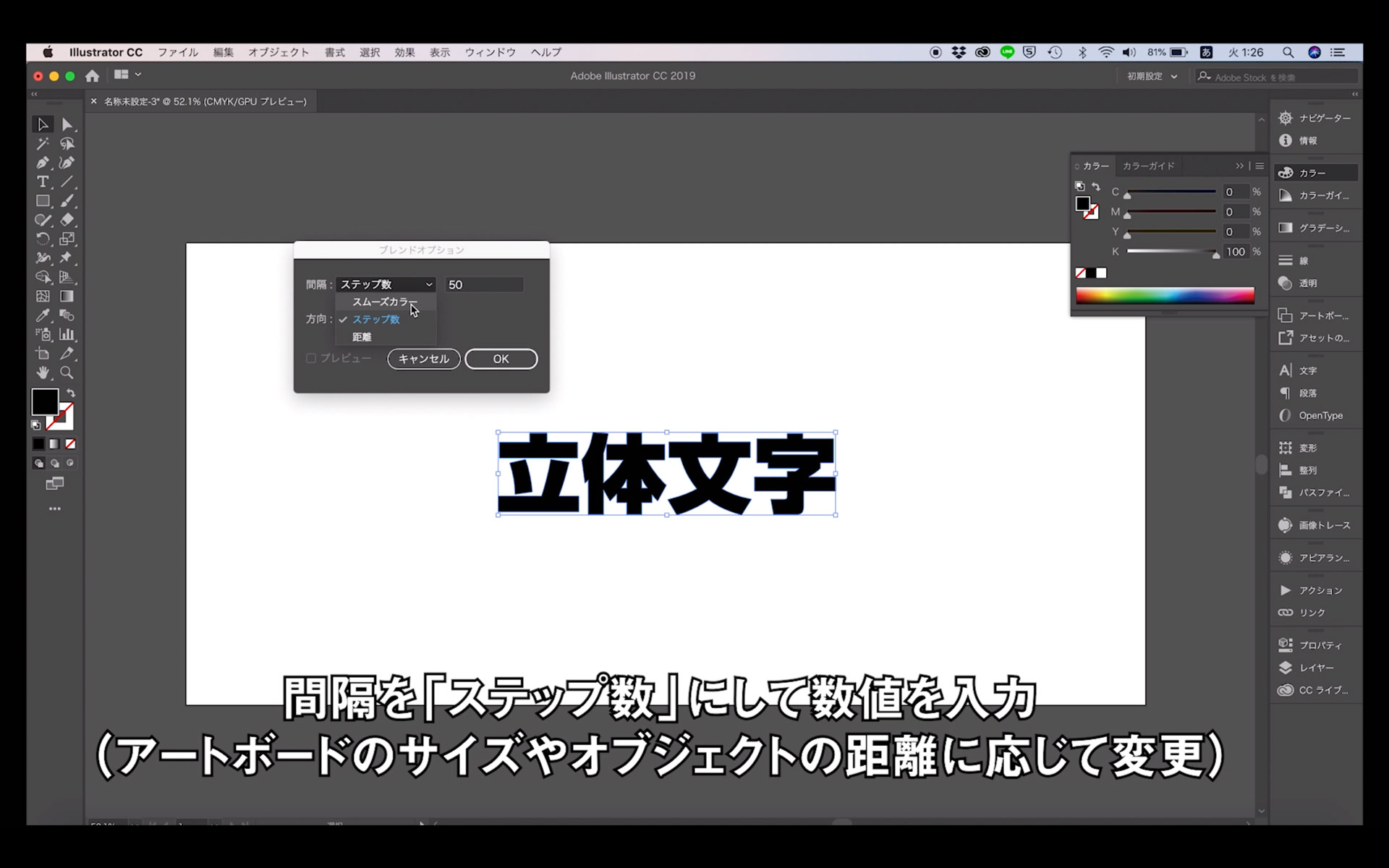Select the Eyedropper tool
Viewport: 1389px width, 868px height.
point(43,315)
